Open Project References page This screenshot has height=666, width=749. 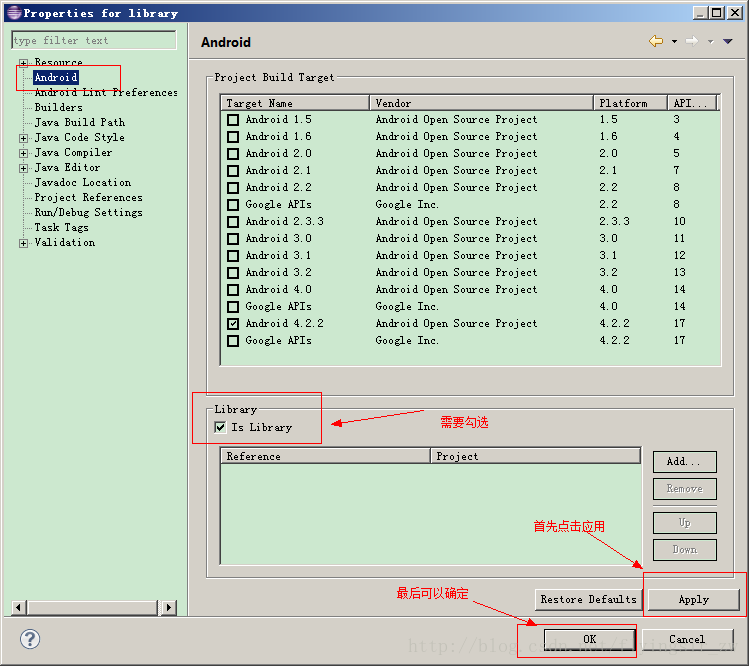[88, 197]
